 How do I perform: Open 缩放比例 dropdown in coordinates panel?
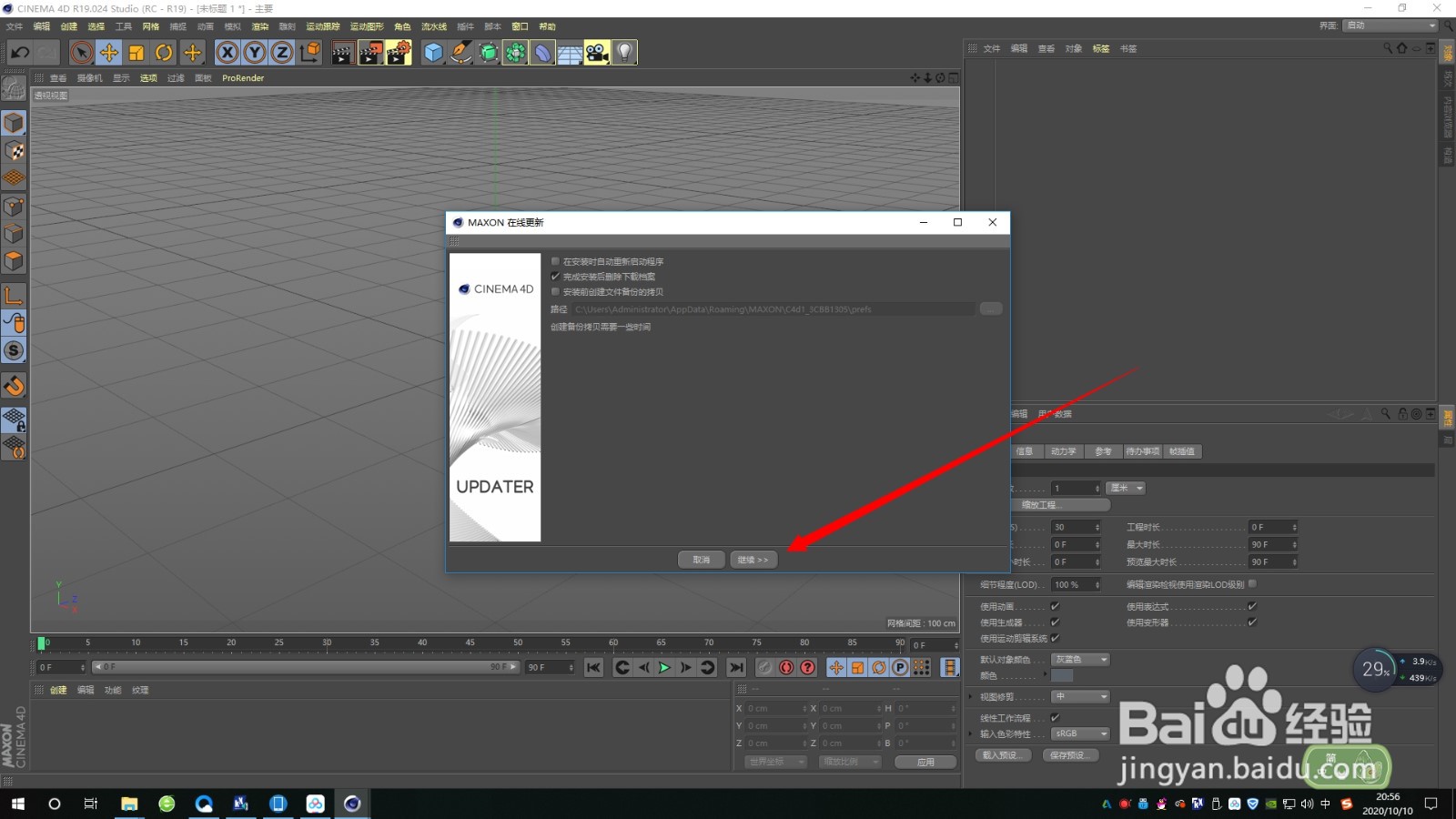coord(850,763)
